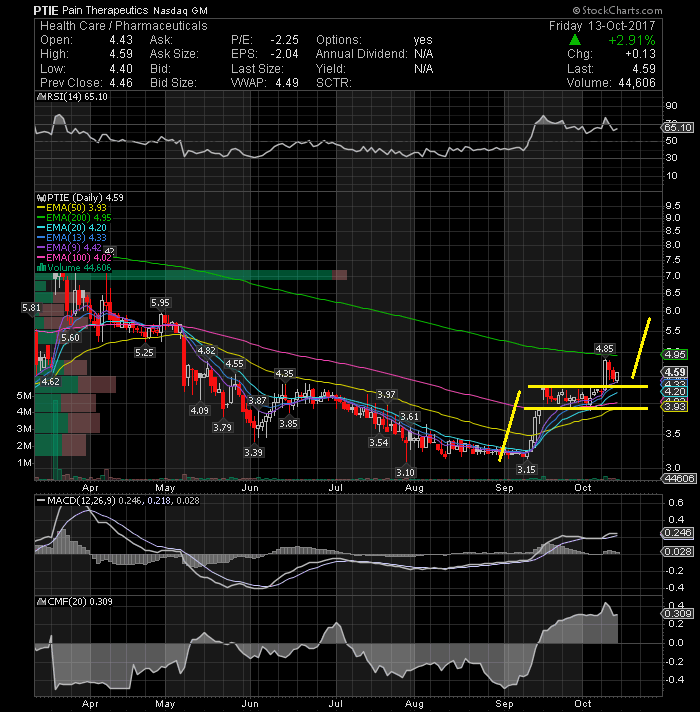Click the 0.309 CMF value tag on right

[678, 613]
